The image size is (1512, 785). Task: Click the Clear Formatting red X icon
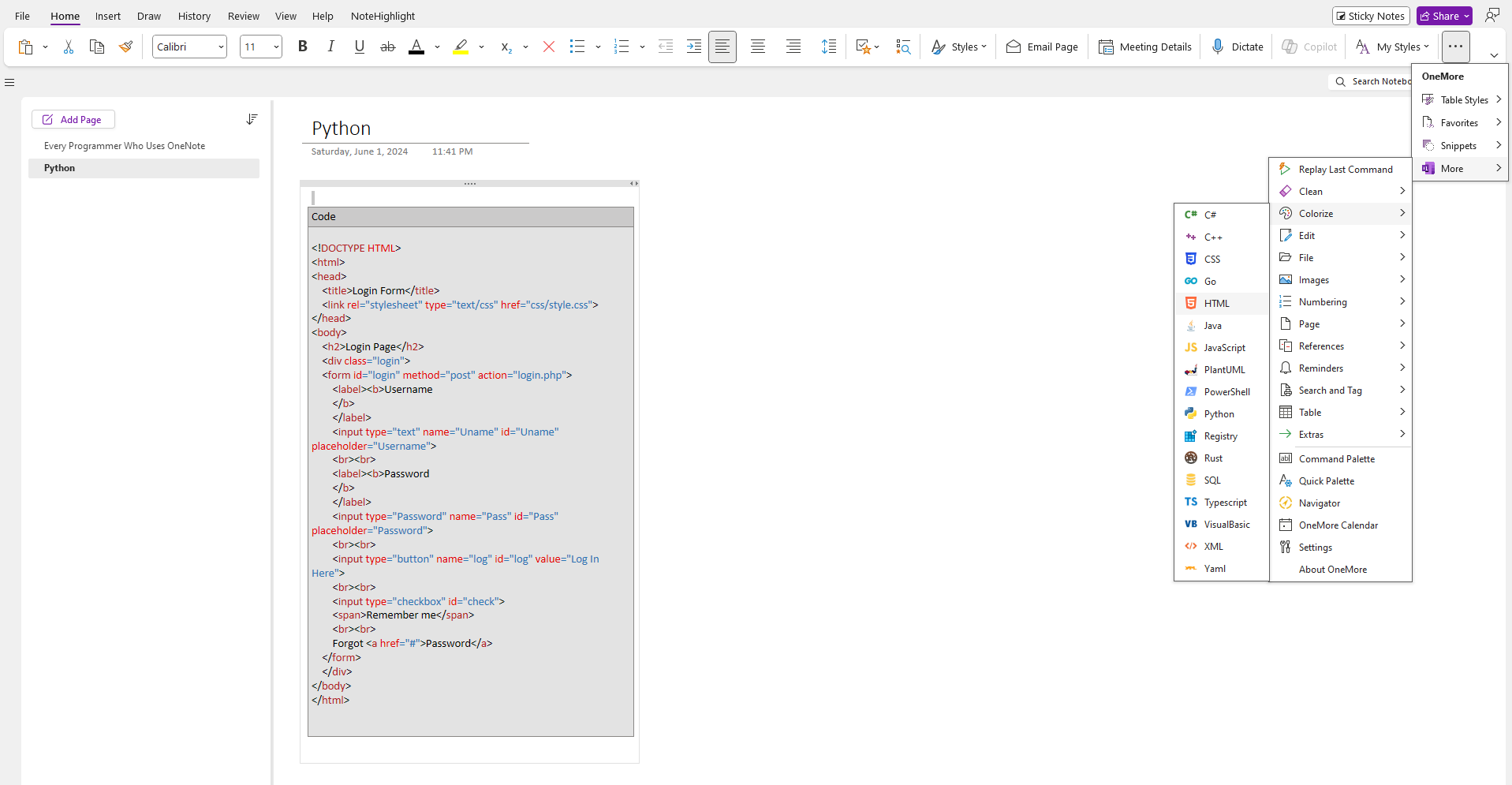549,47
